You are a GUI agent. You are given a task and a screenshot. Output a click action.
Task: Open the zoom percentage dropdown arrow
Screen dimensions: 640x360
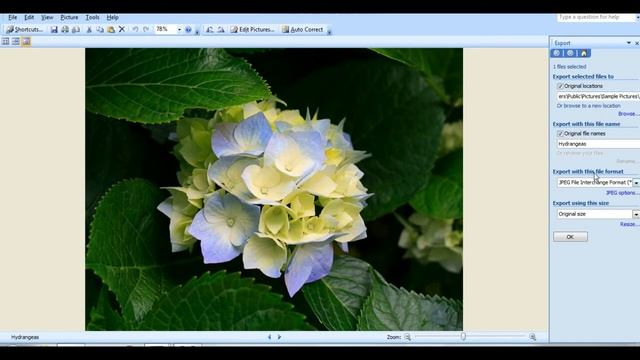pyautogui.click(x=179, y=29)
